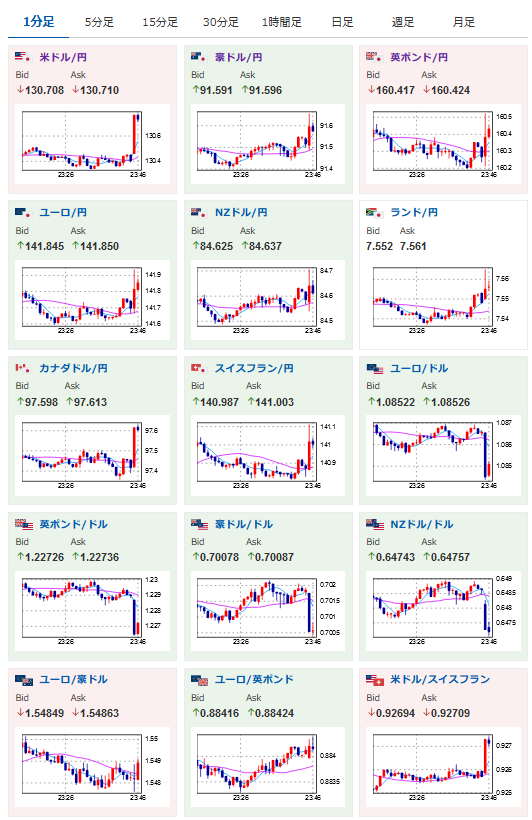Image resolution: width=532 pixels, height=820 pixels.
Task: Open the ユーロ/円 currency pair link
Action: pos(63,212)
